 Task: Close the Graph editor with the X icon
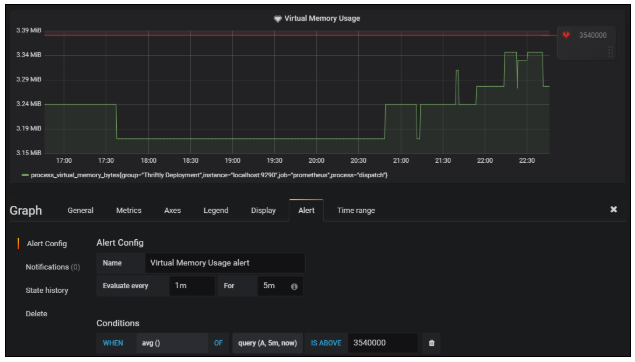coord(614,209)
